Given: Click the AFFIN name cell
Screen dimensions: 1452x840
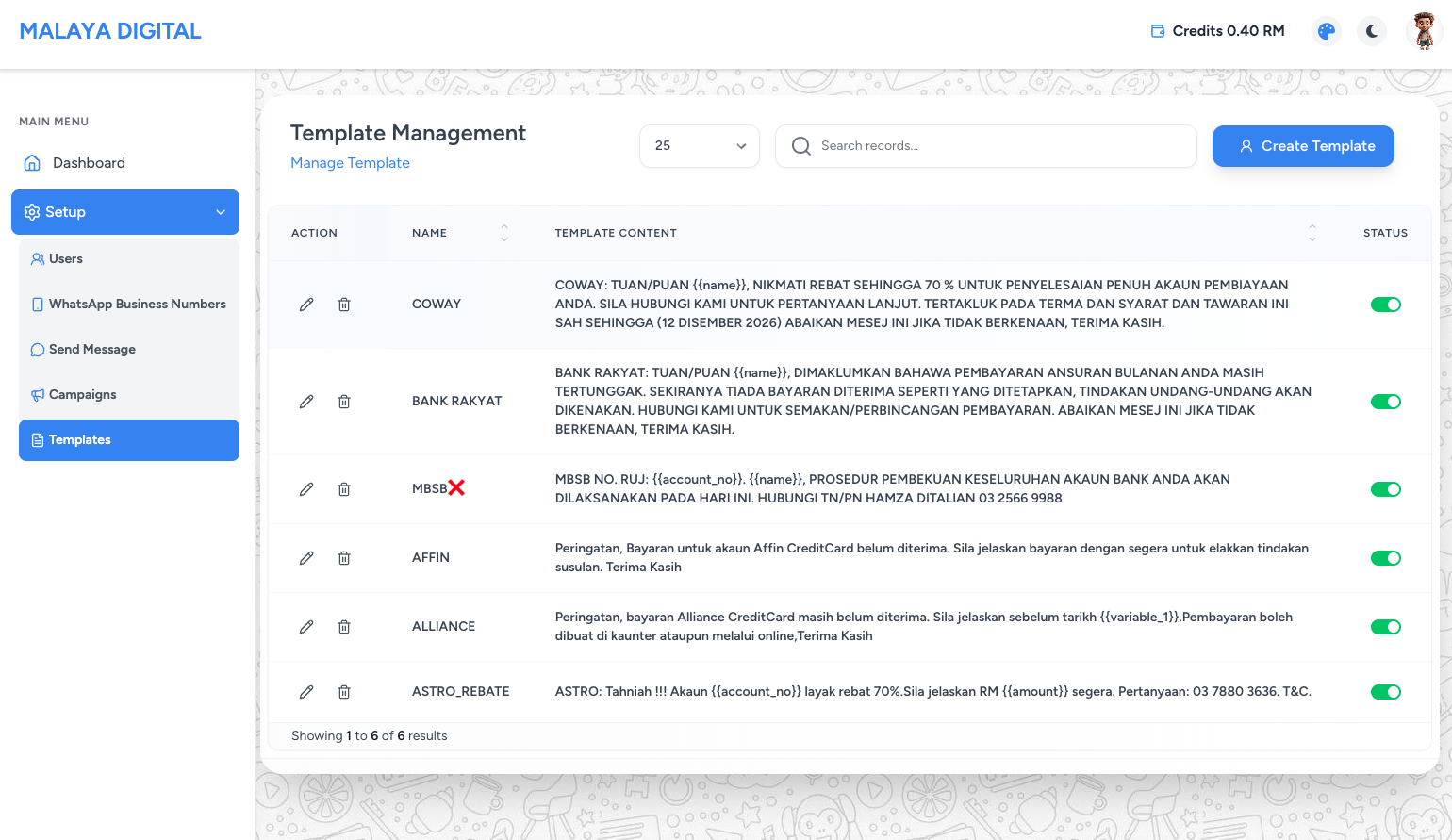Looking at the screenshot, I should coord(431,558).
